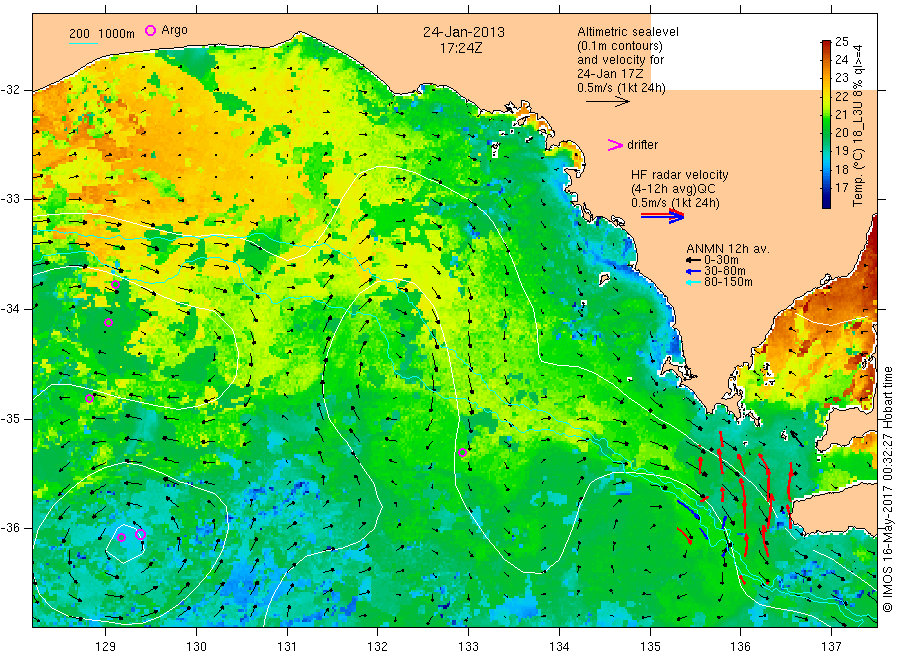Click the latitude label -35
The image size is (900, 660).
(x=9, y=418)
